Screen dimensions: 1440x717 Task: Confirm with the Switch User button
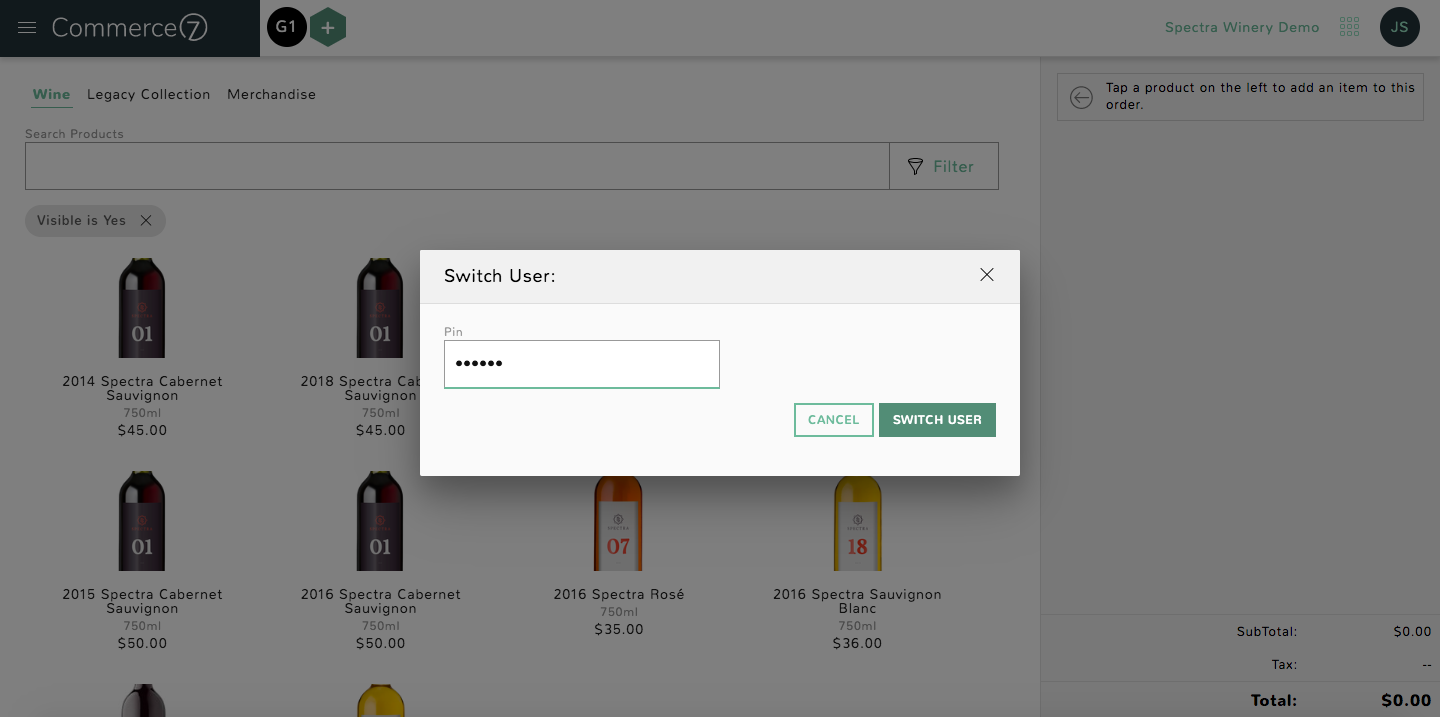[x=937, y=420]
